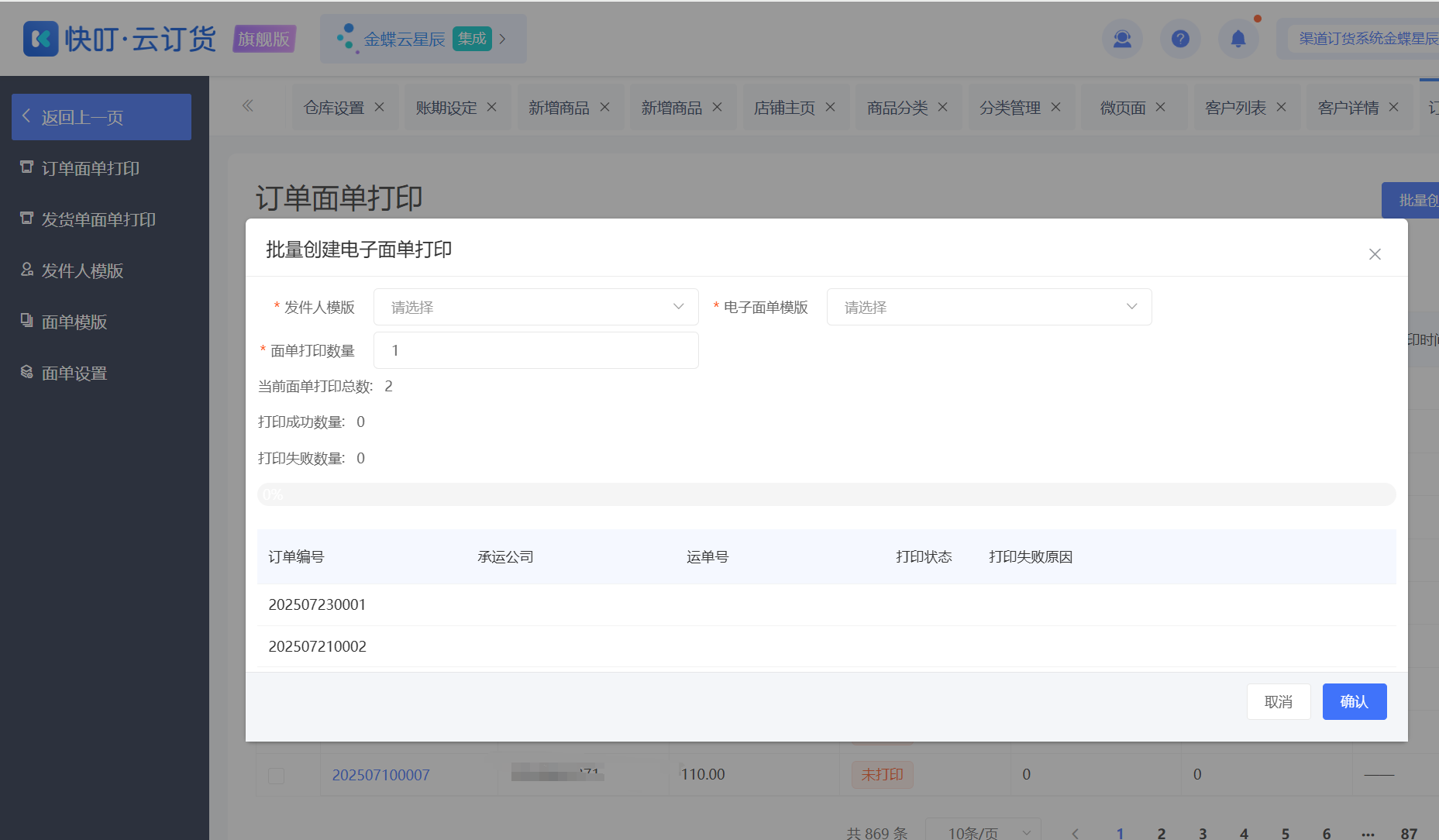The image size is (1439, 840).
Task: Click the 旗舰版 edition badge
Action: [264, 39]
